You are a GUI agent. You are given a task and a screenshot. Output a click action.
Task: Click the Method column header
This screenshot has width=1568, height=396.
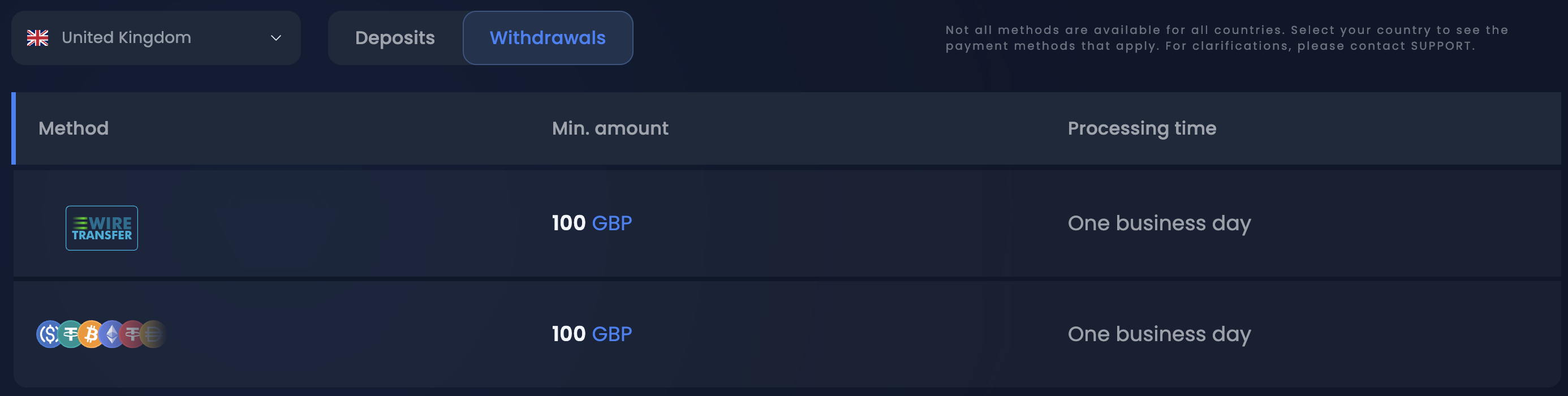(x=73, y=128)
